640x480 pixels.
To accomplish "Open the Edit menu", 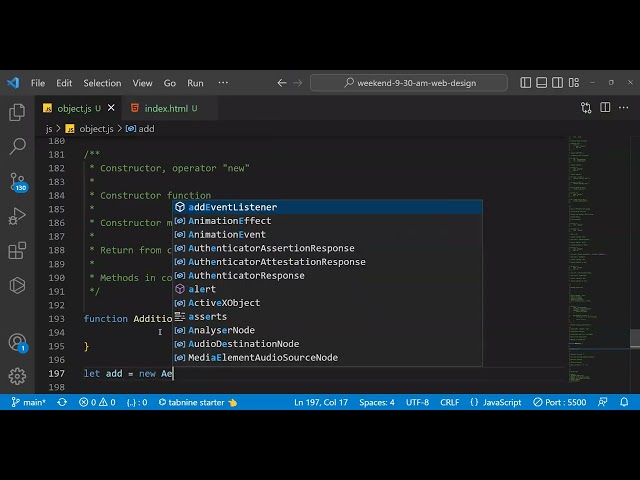I will click(x=64, y=83).
